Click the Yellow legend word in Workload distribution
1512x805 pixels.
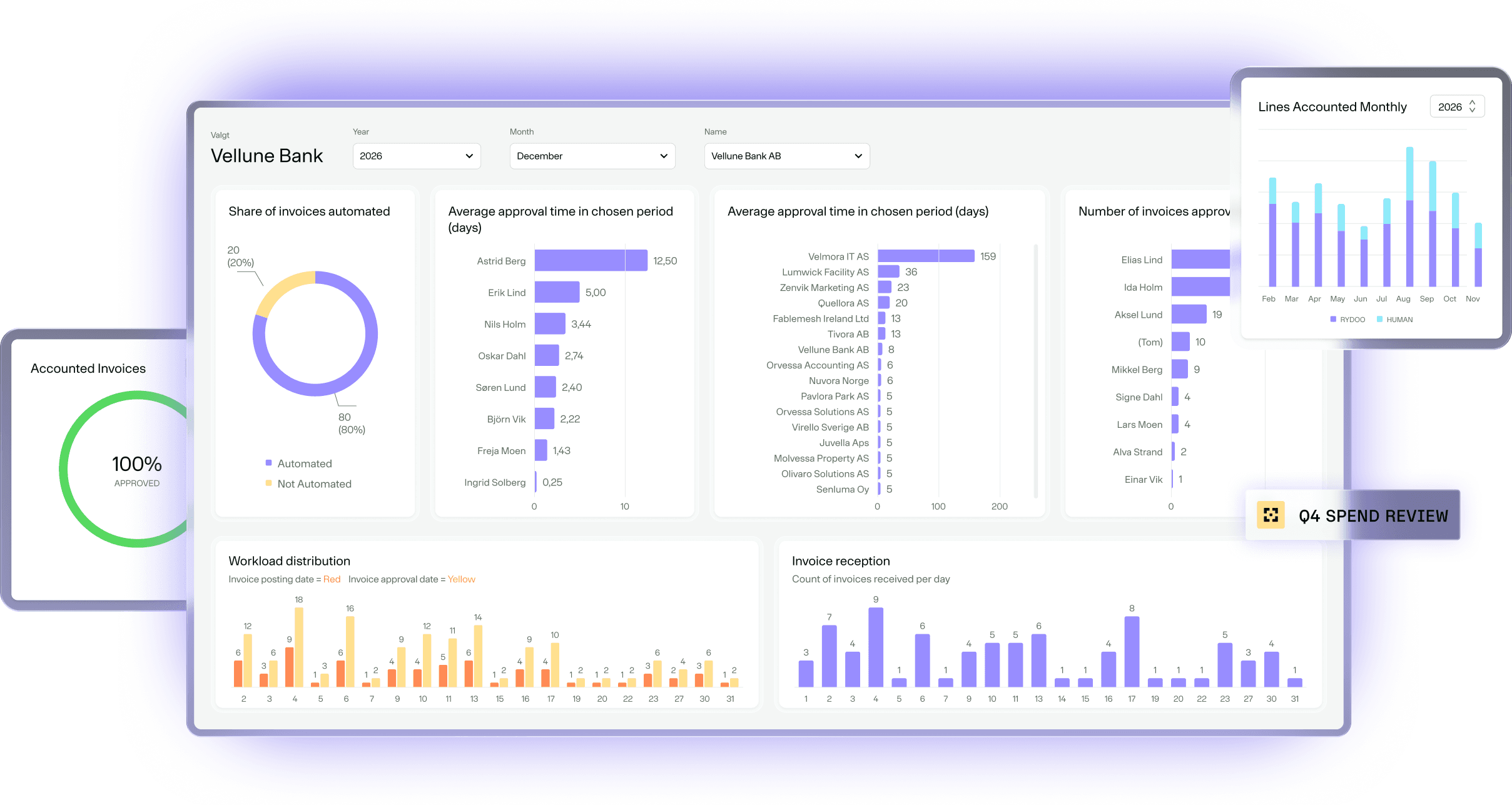[462, 579]
